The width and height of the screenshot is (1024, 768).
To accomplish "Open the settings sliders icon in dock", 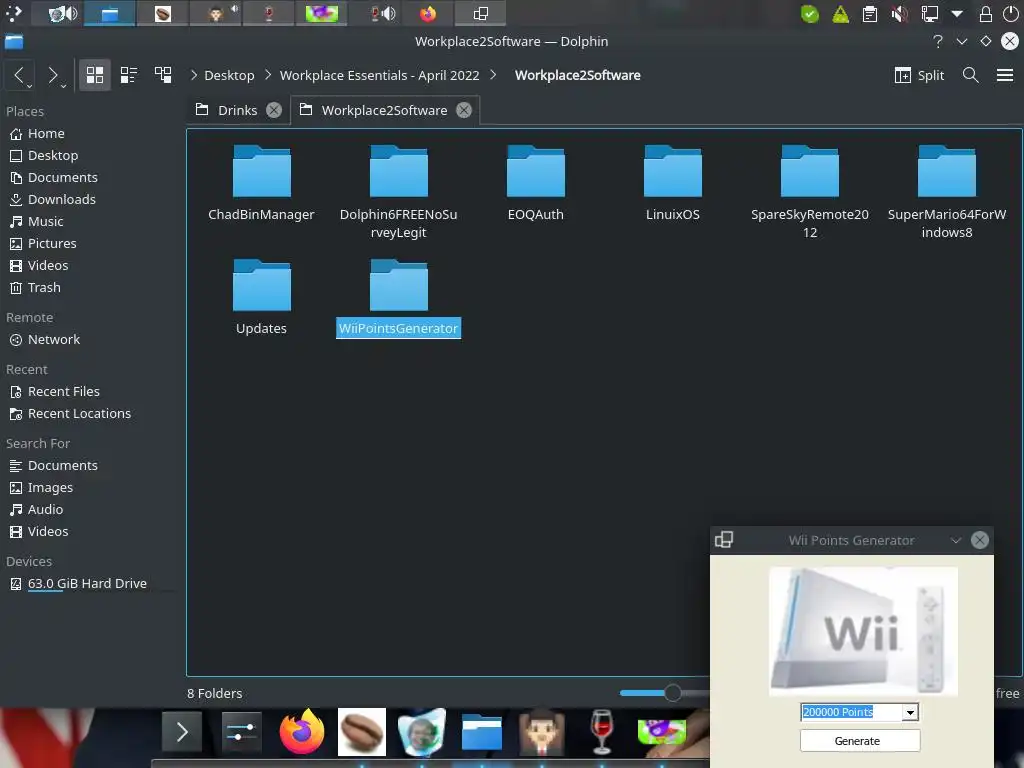I will click(242, 732).
